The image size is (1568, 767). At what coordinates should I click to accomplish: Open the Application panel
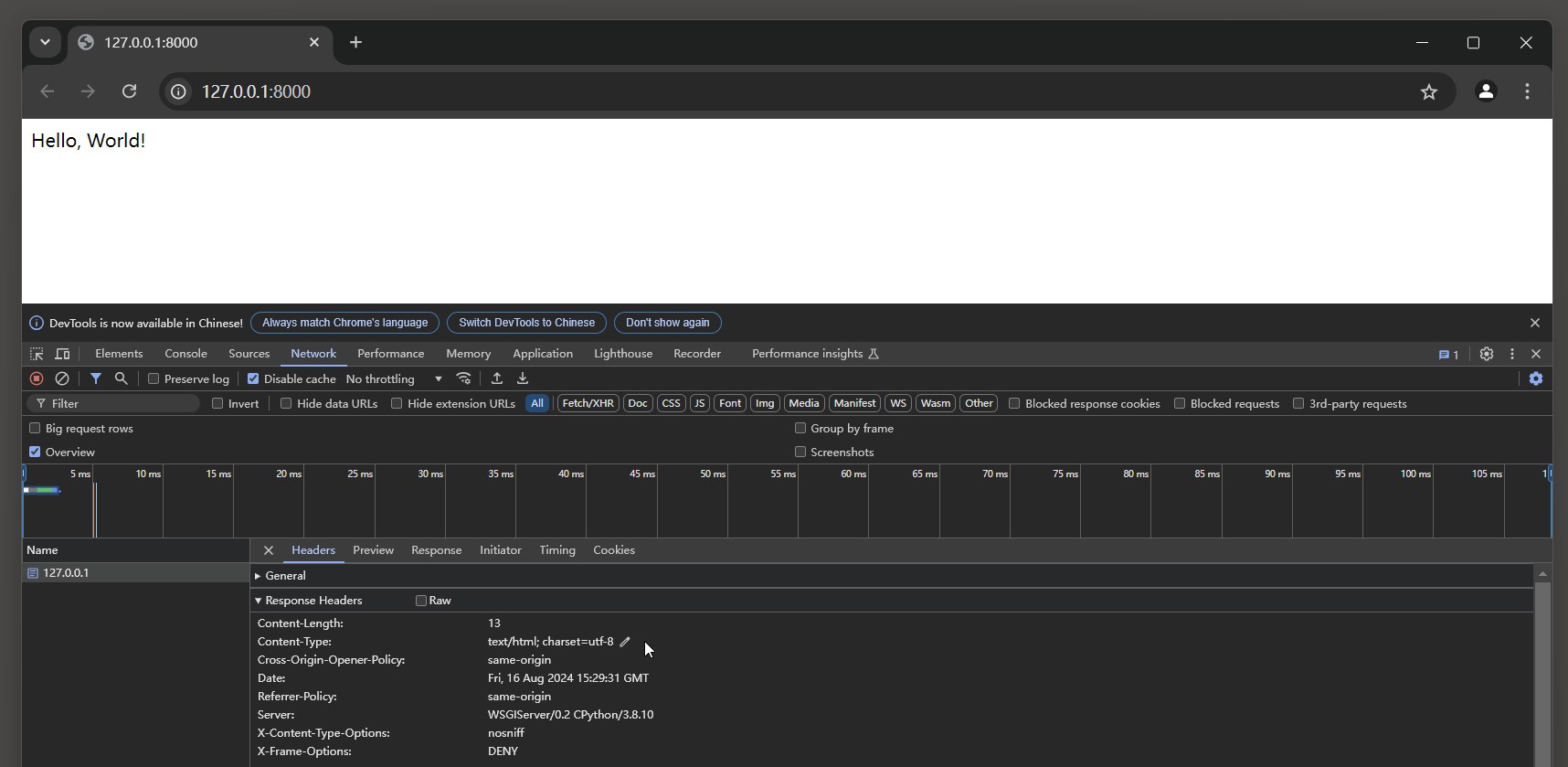click(543, 354)
